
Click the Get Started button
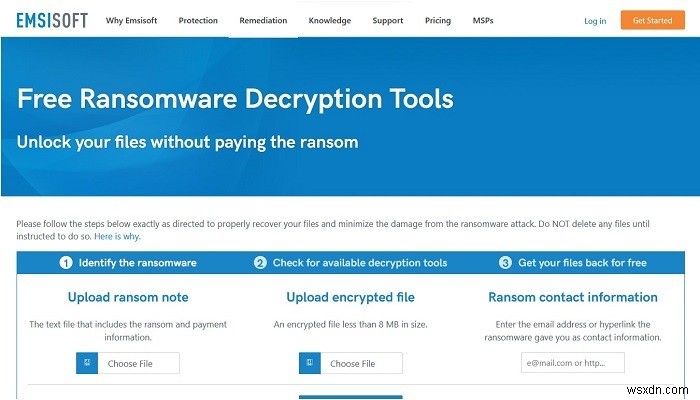[652, 20]
